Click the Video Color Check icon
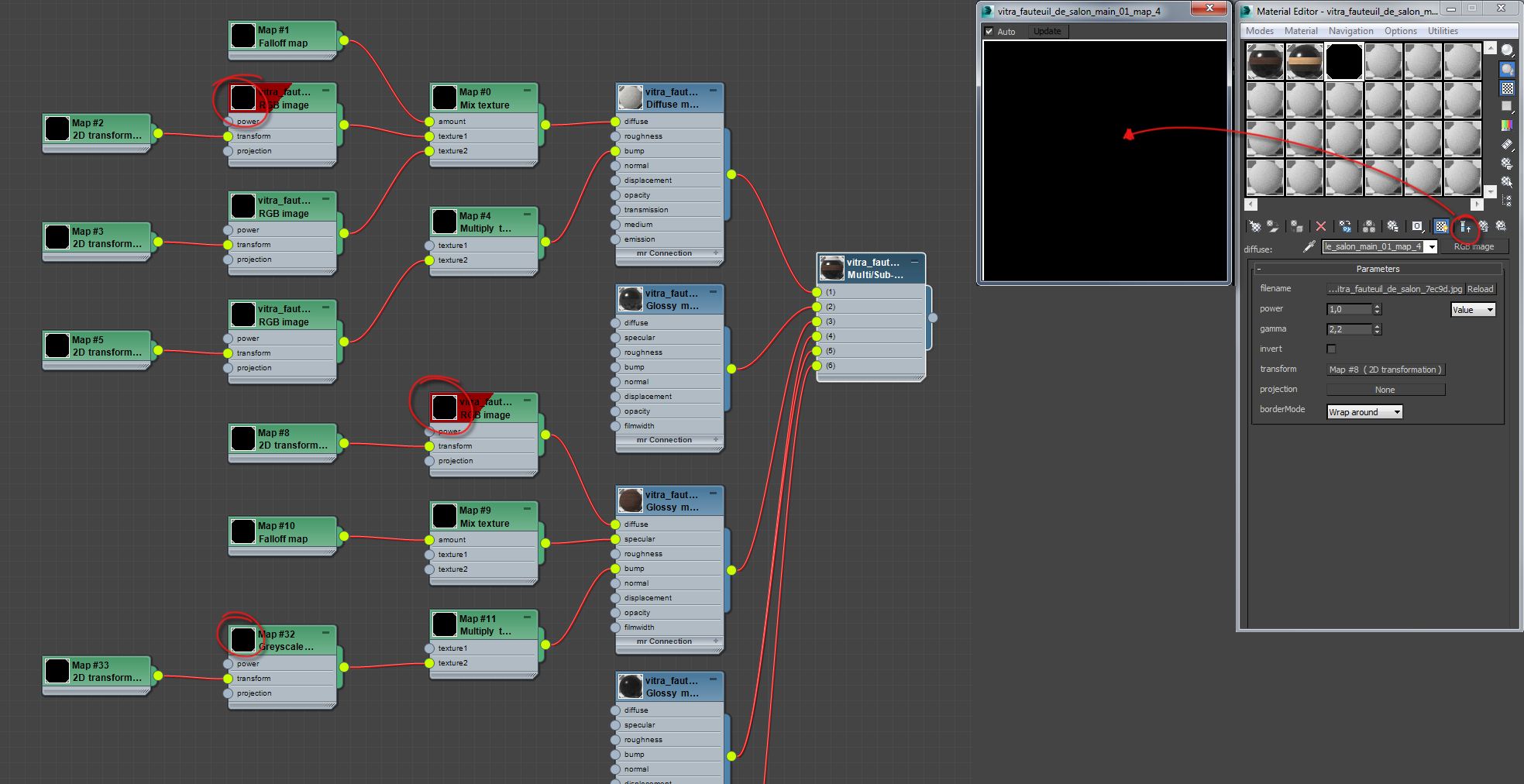 tap(1507, 125)
